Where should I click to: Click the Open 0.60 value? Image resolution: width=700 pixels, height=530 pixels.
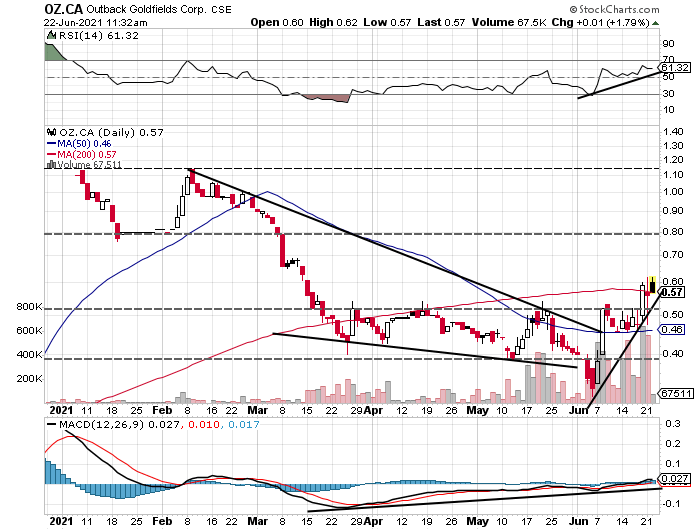277,22
